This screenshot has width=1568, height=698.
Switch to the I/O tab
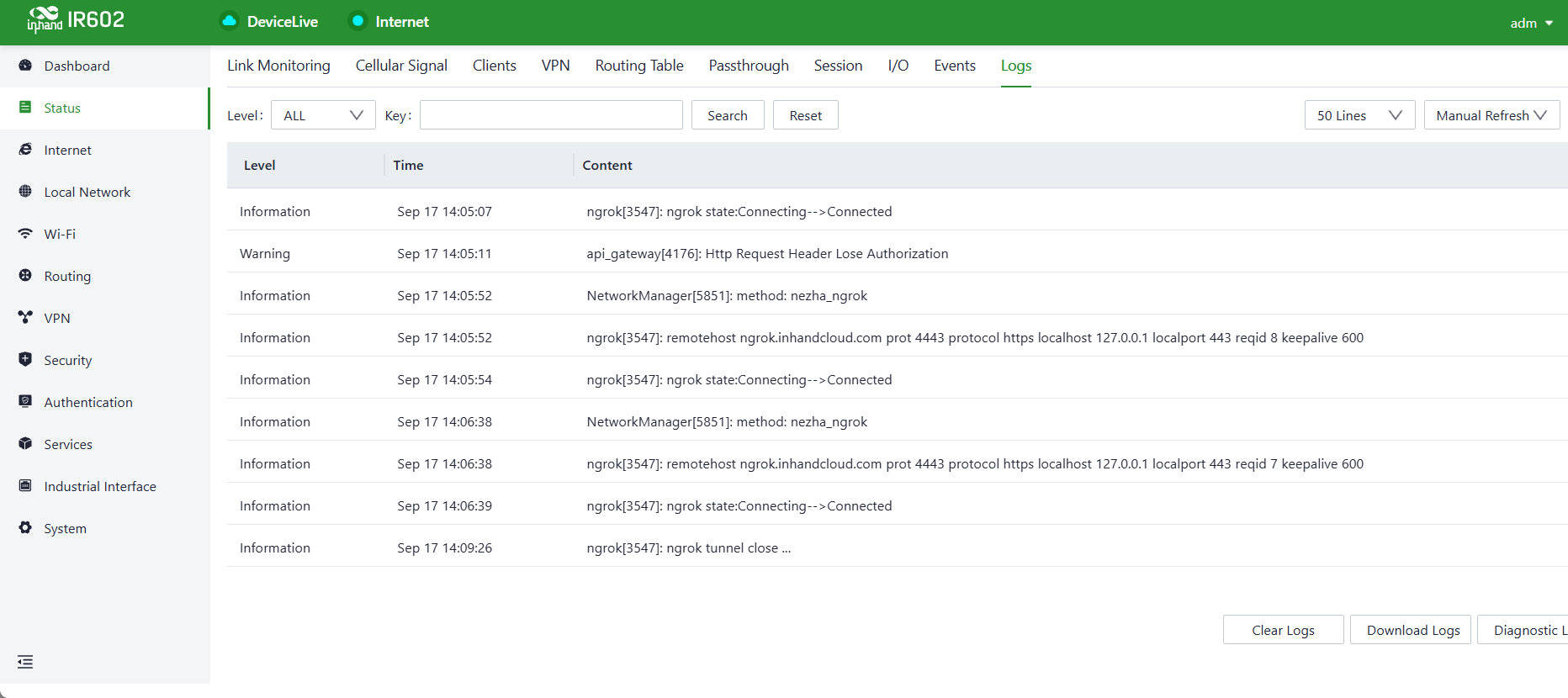pyautogui.click(x=898, y=66)
